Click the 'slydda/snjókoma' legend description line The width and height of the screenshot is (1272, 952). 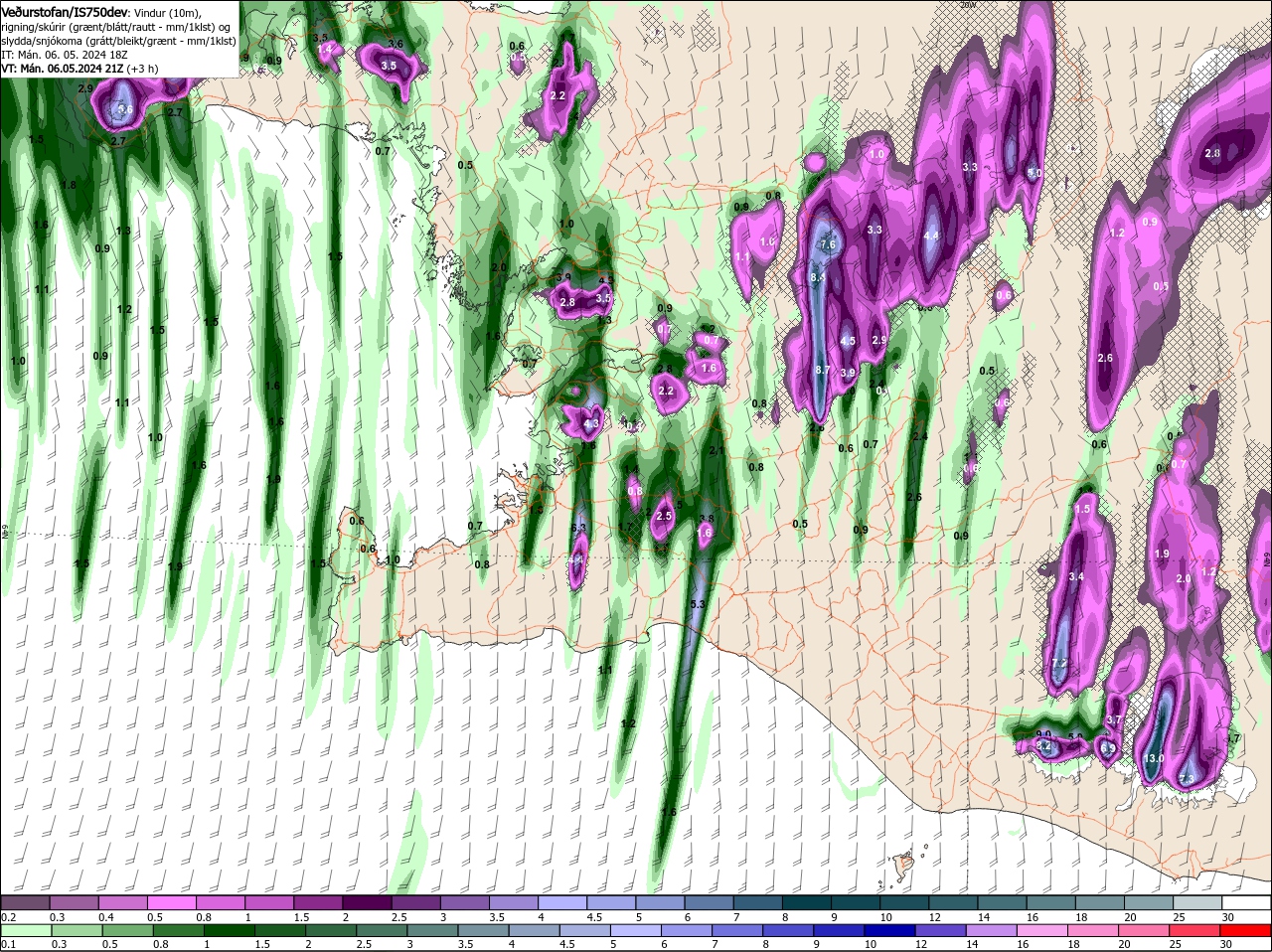119,41
